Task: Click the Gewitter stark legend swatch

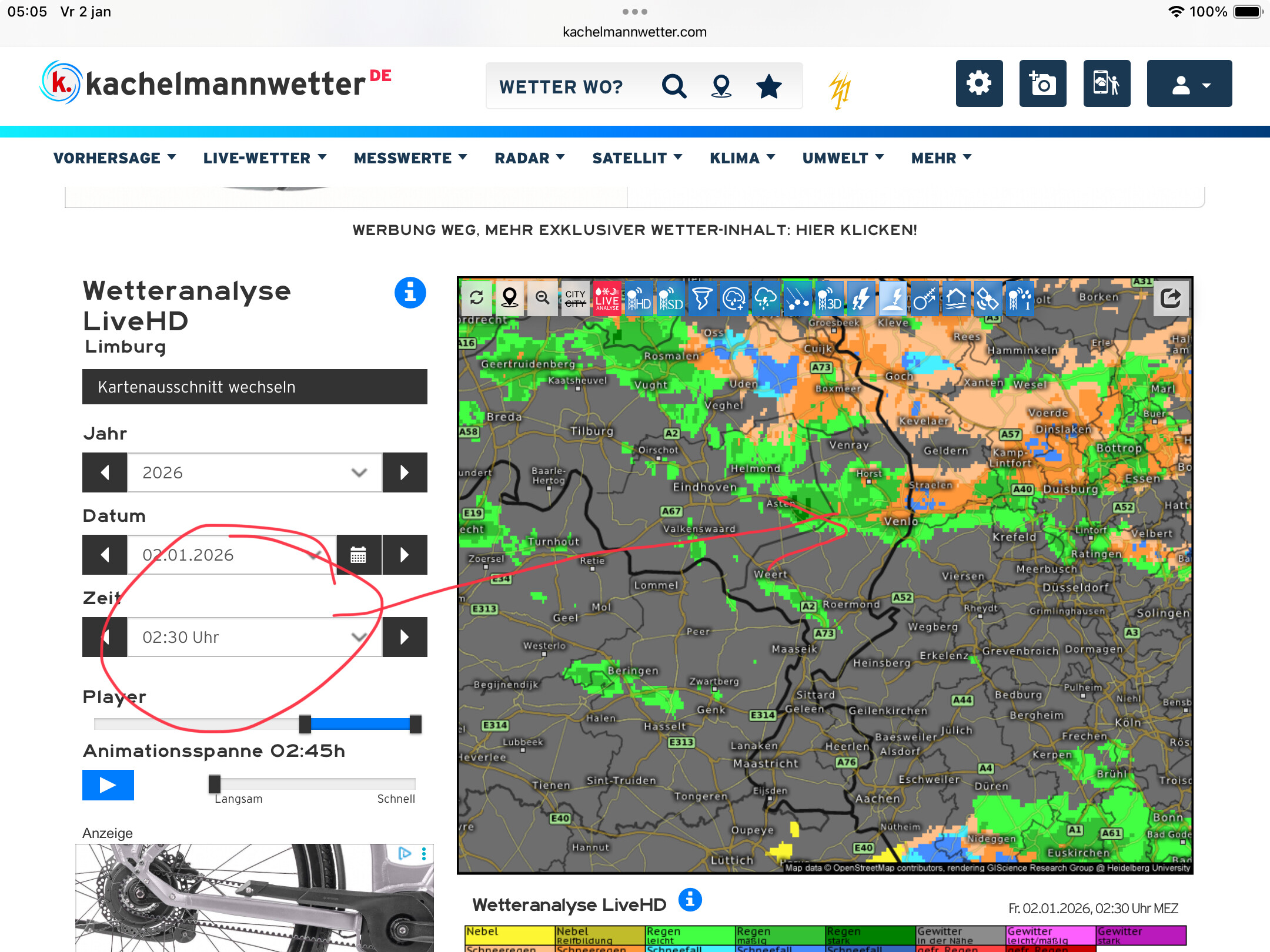Action: pos(1141,934)
